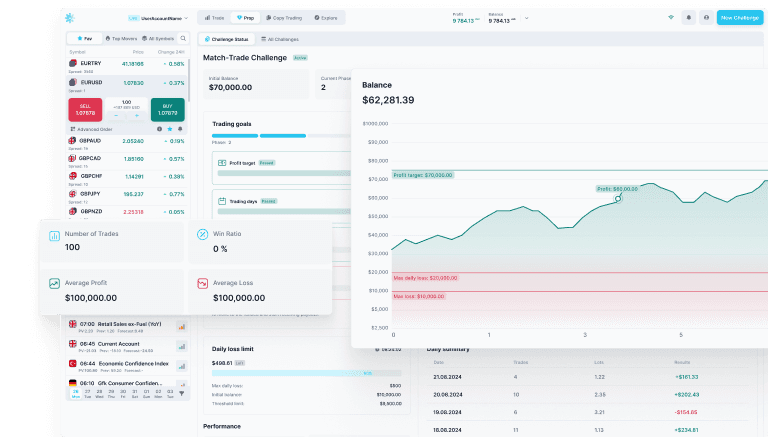The width and height of the screenshot is (768, 437).
Task: Select the GBPCHF row
Action: [126, 178]
